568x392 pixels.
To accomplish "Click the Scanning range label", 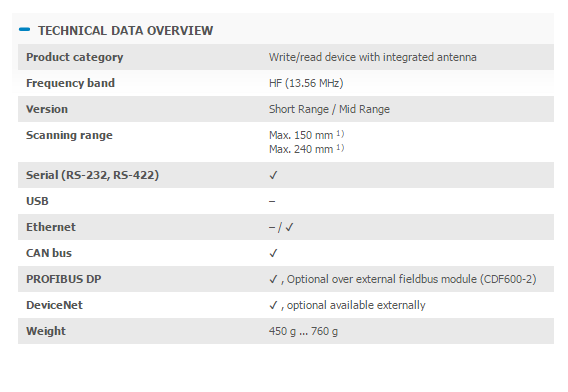I will [69, 135].
